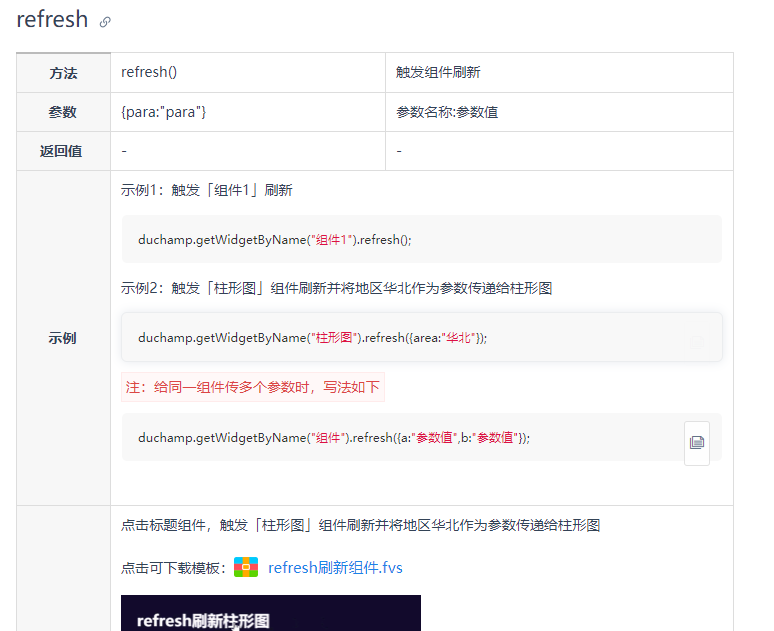The height and width of the screenshot is (631, 774).
Task: Click the 点击可下载模板 label
Action: 173,568
